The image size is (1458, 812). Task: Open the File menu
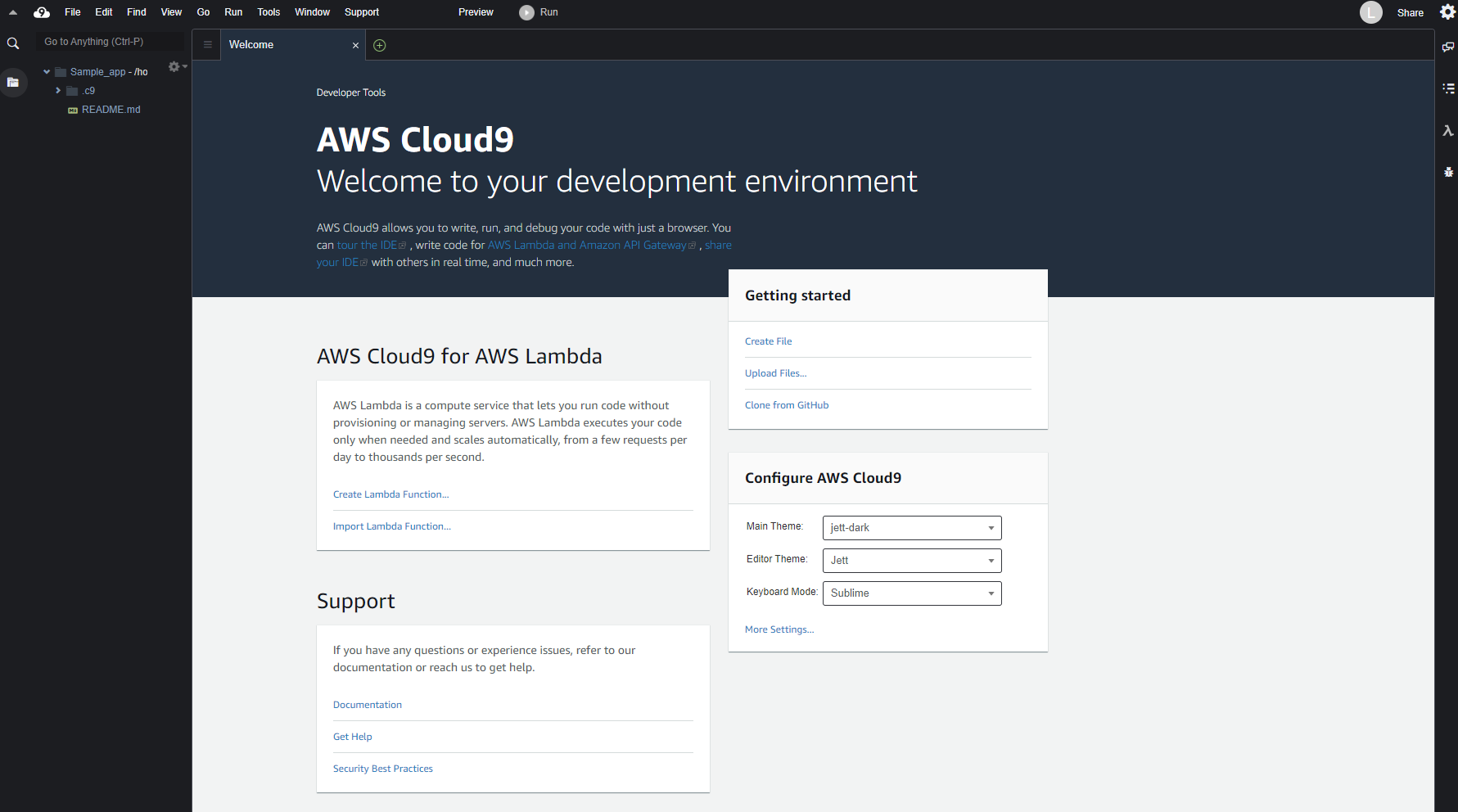point(73,12)
